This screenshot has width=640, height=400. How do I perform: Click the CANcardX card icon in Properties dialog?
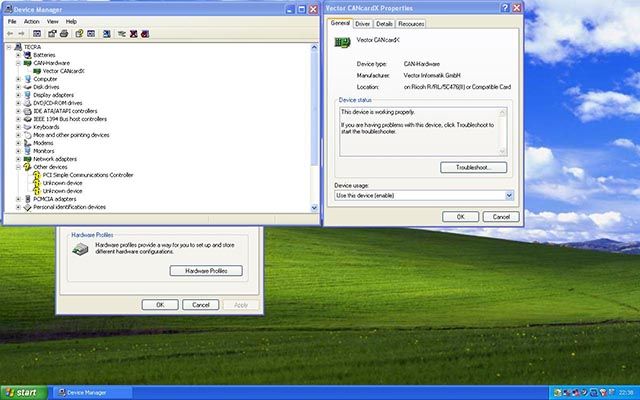tap(342, 42)
